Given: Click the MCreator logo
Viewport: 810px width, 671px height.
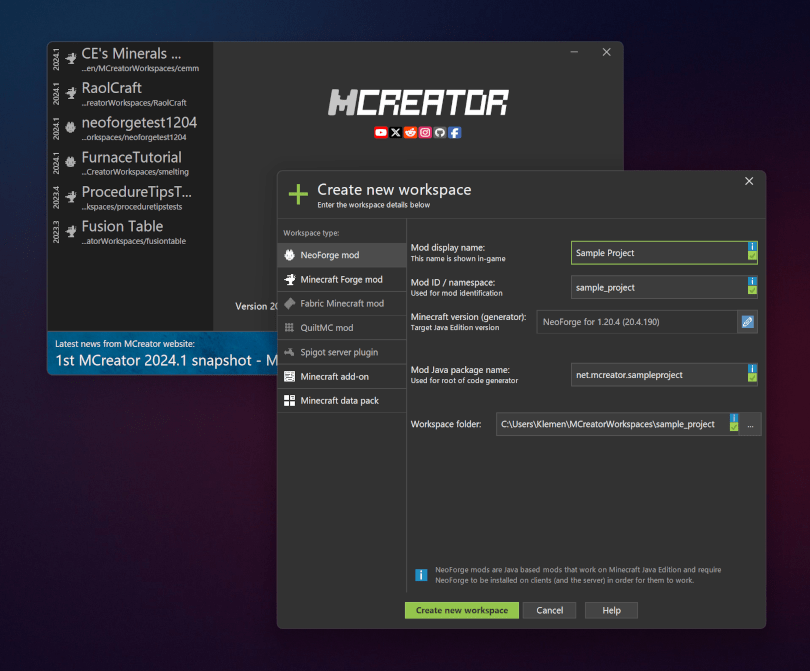Looking at the screenshot, I should (418, 102).
